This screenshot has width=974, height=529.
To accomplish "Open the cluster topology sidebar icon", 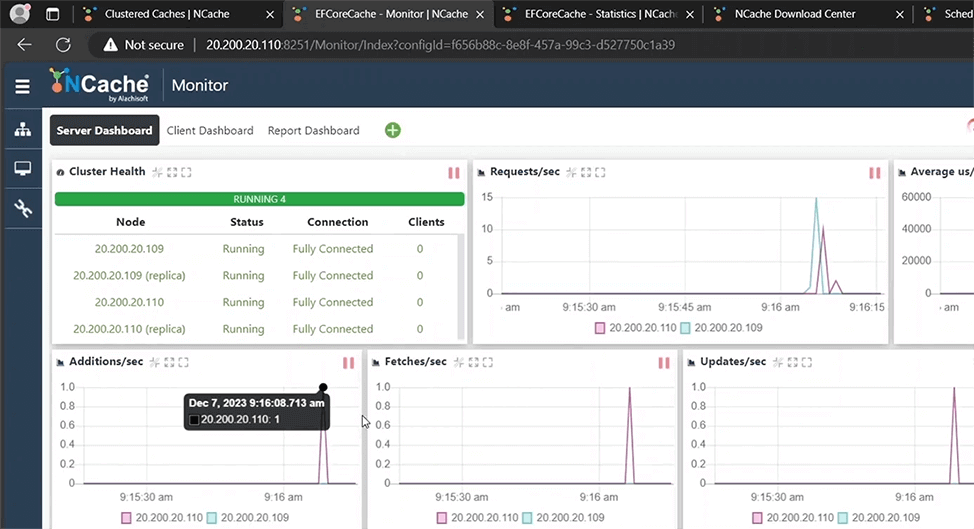I will tap(23, 129).
